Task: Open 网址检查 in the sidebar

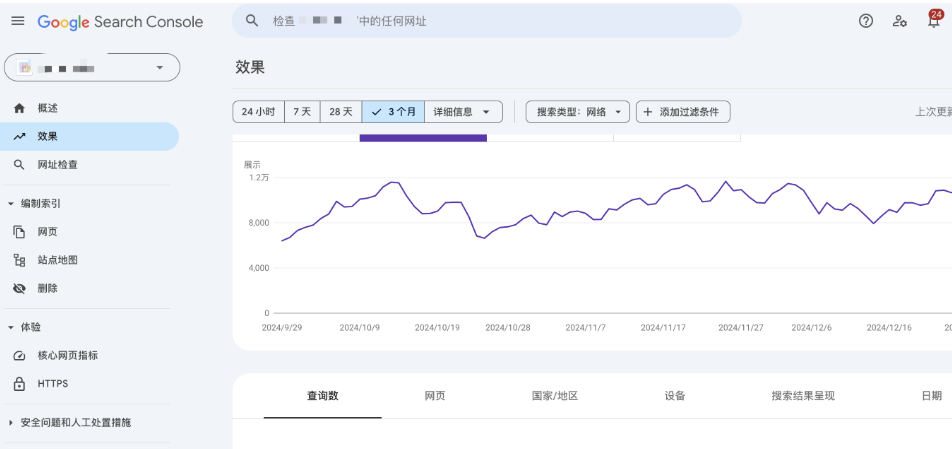Action: pyautogui.click(x=57, y=165)
